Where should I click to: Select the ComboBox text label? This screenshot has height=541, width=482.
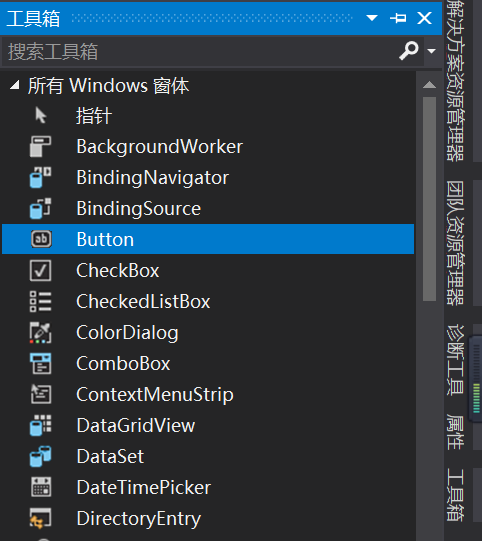(x=123, y=364)
